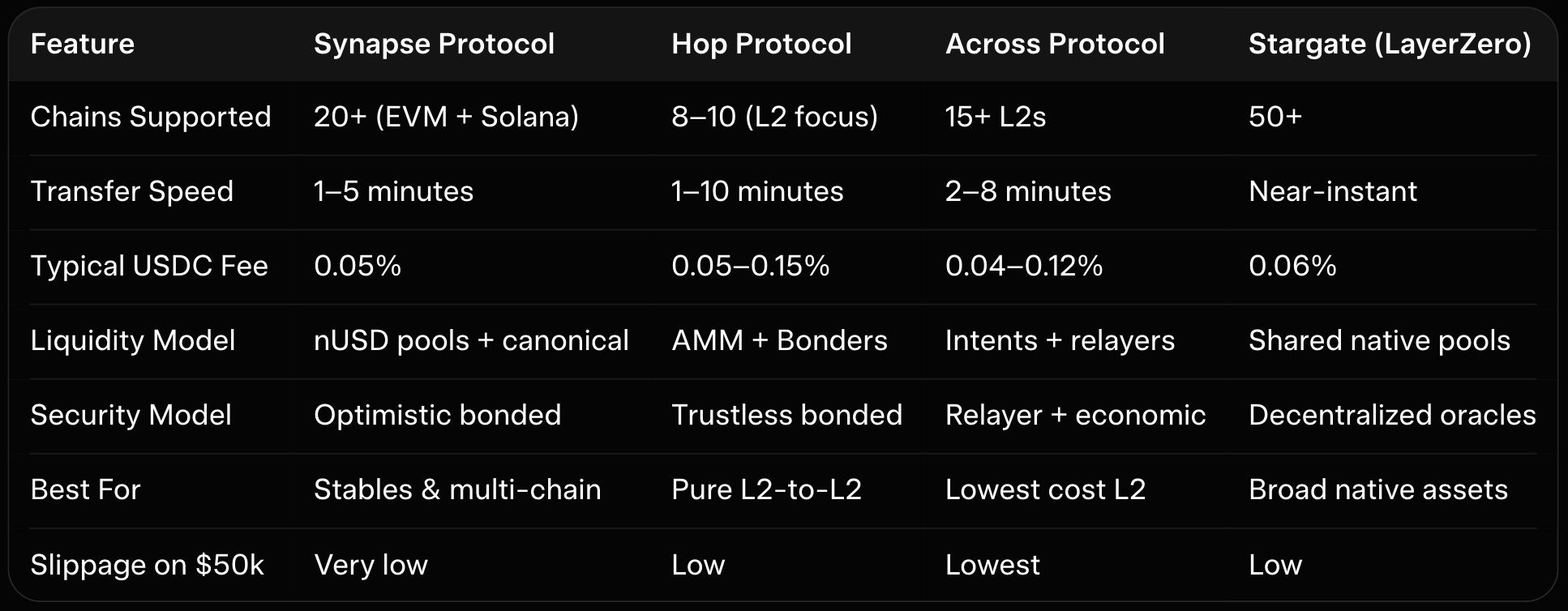Click the Feature column header

(83, 44)
